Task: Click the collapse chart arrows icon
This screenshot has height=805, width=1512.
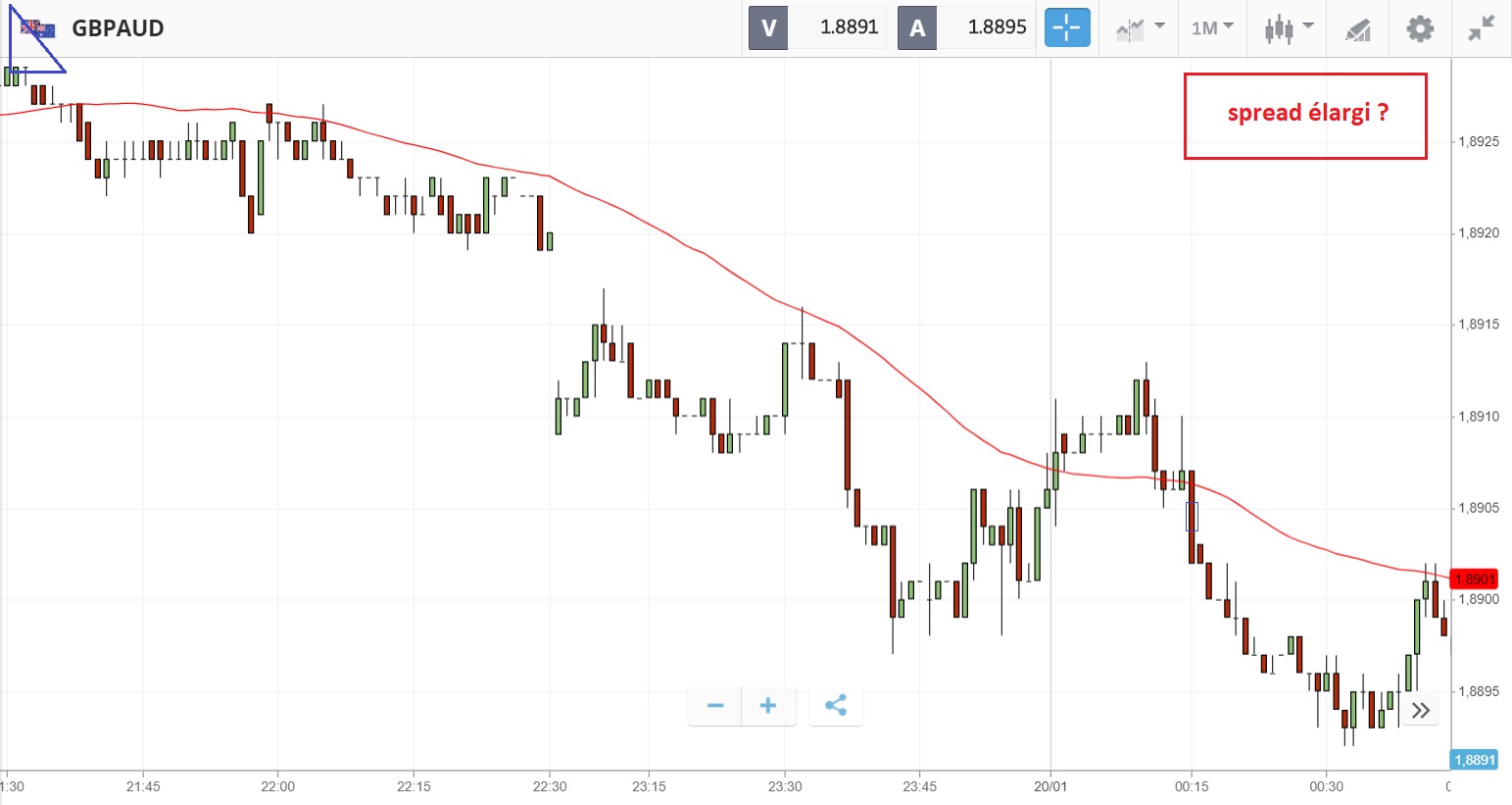Action: [1481, 28]
